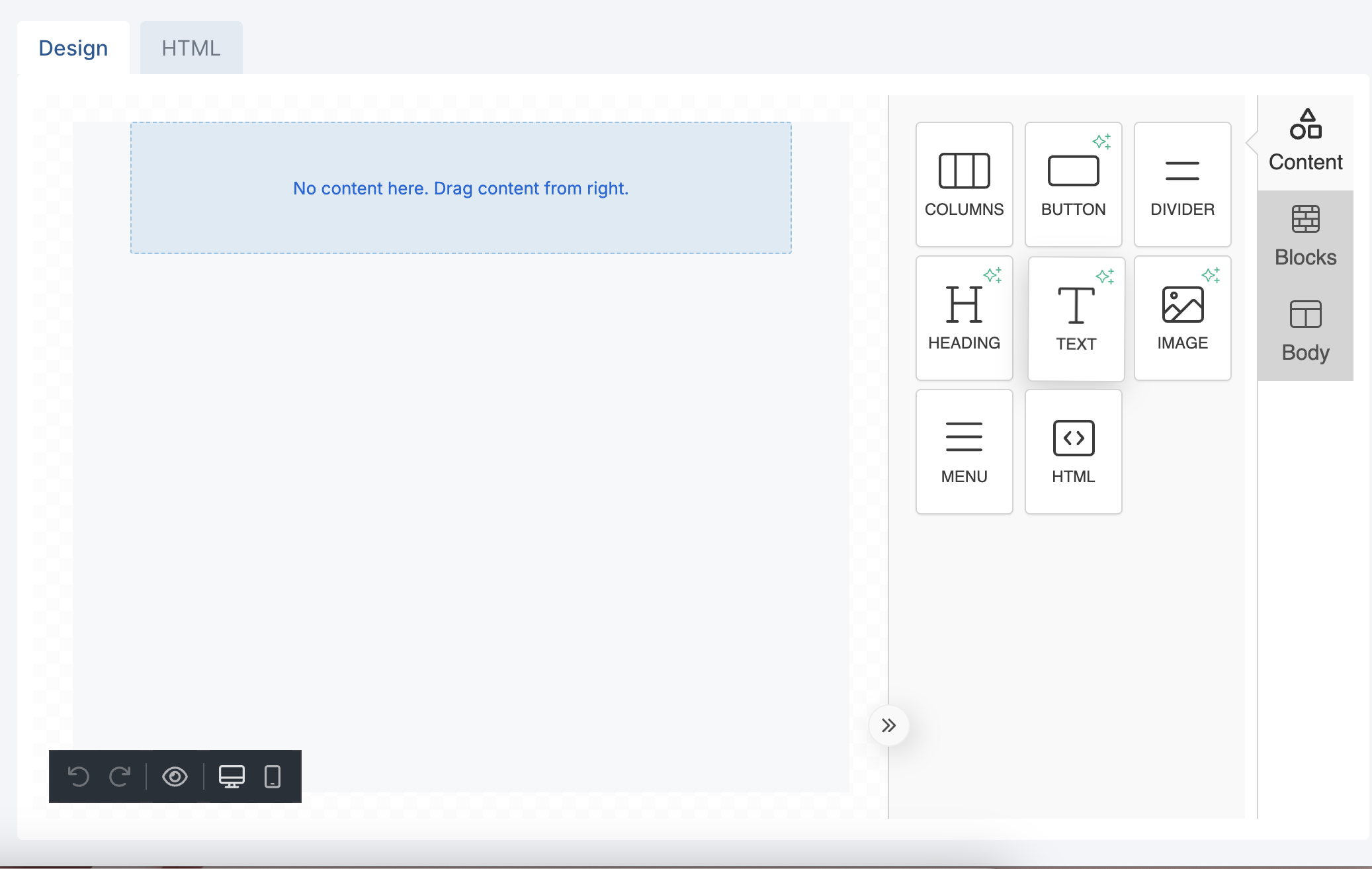The image size is (1372, 869).
Task: Click the redo arrow
Action: [120, 776]
